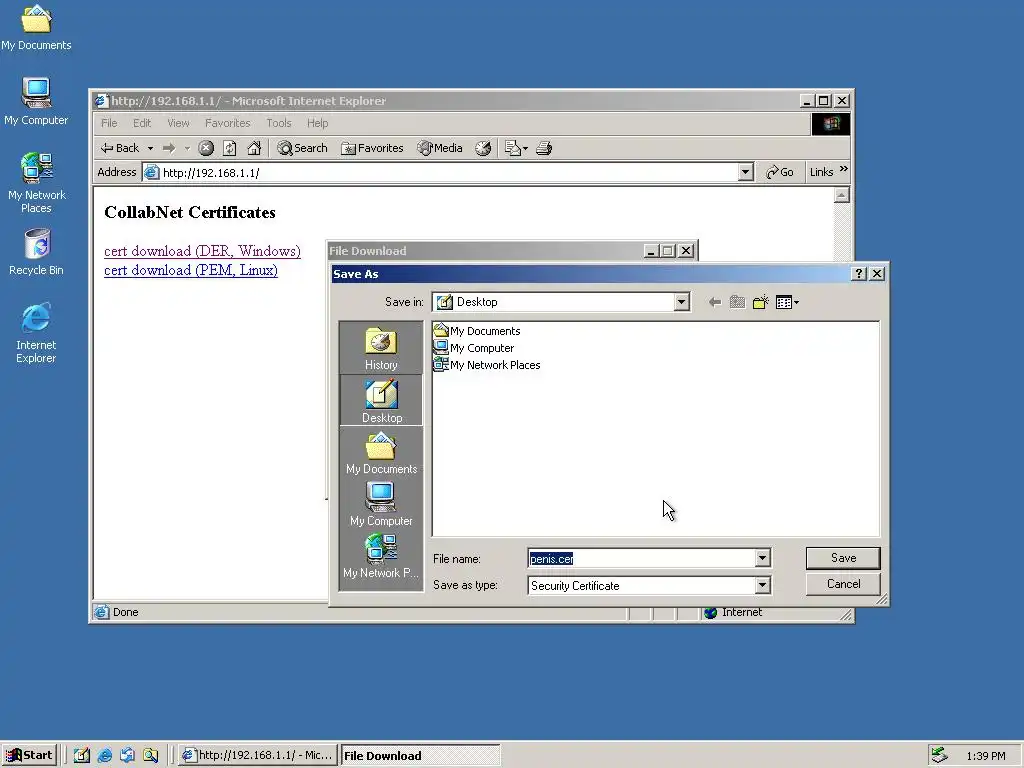Click the scroll up arrow in browser page
Image resolution: width=1024 pixels, height=768 pixels.
click(842, 195)
